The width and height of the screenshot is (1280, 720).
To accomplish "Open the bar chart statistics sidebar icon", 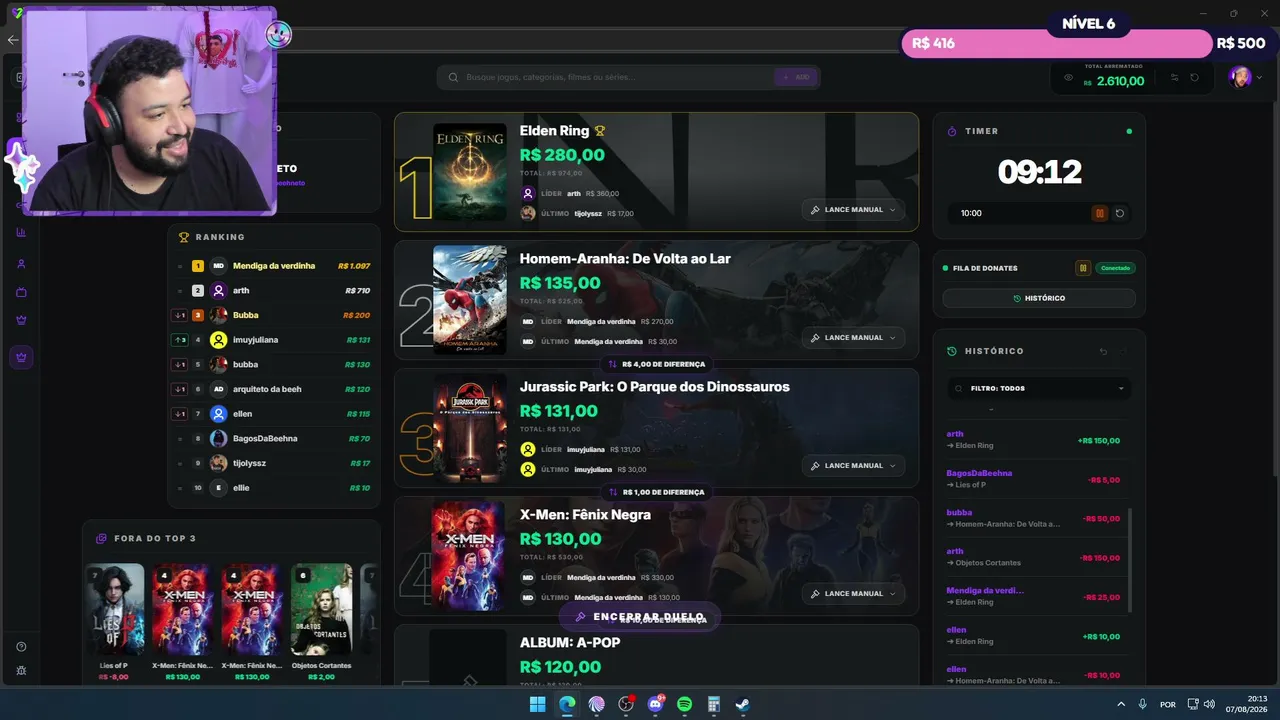I will pos(21,232).
